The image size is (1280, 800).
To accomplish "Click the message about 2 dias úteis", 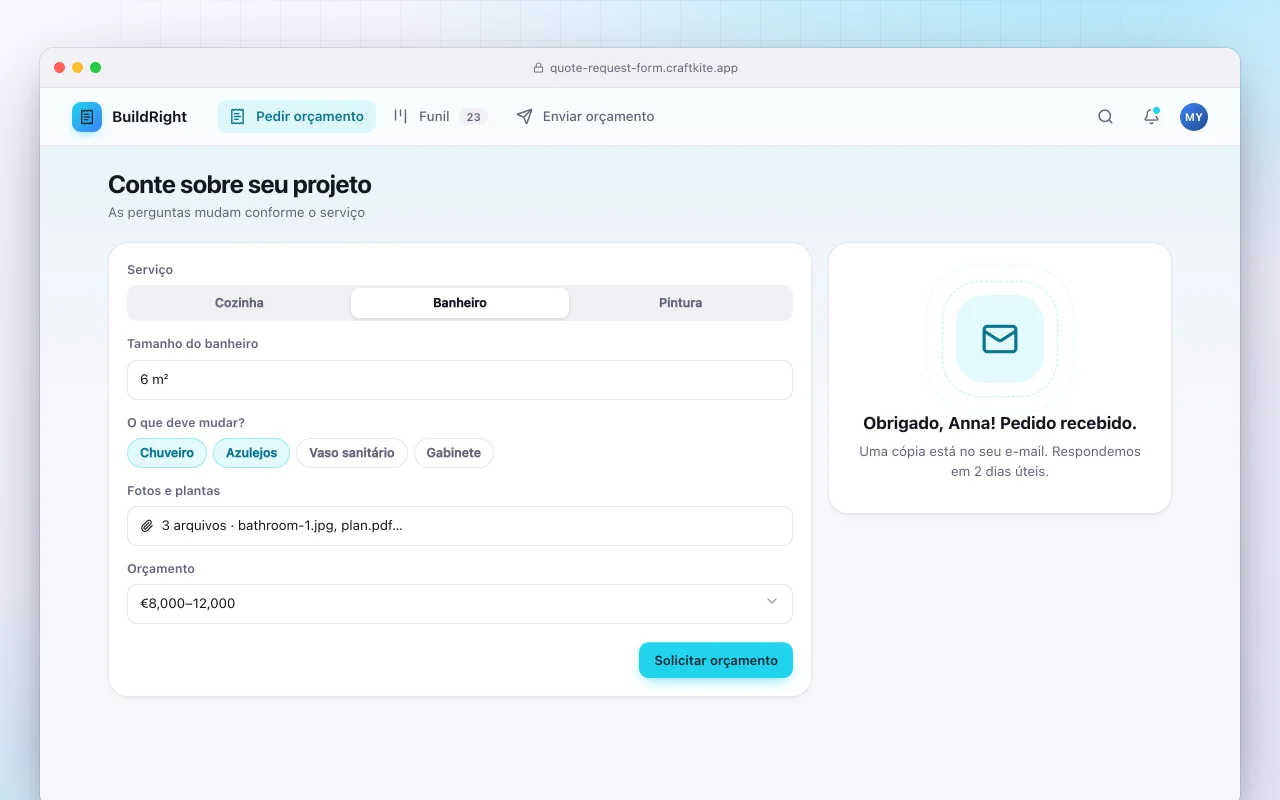I will coord(1000,461).
